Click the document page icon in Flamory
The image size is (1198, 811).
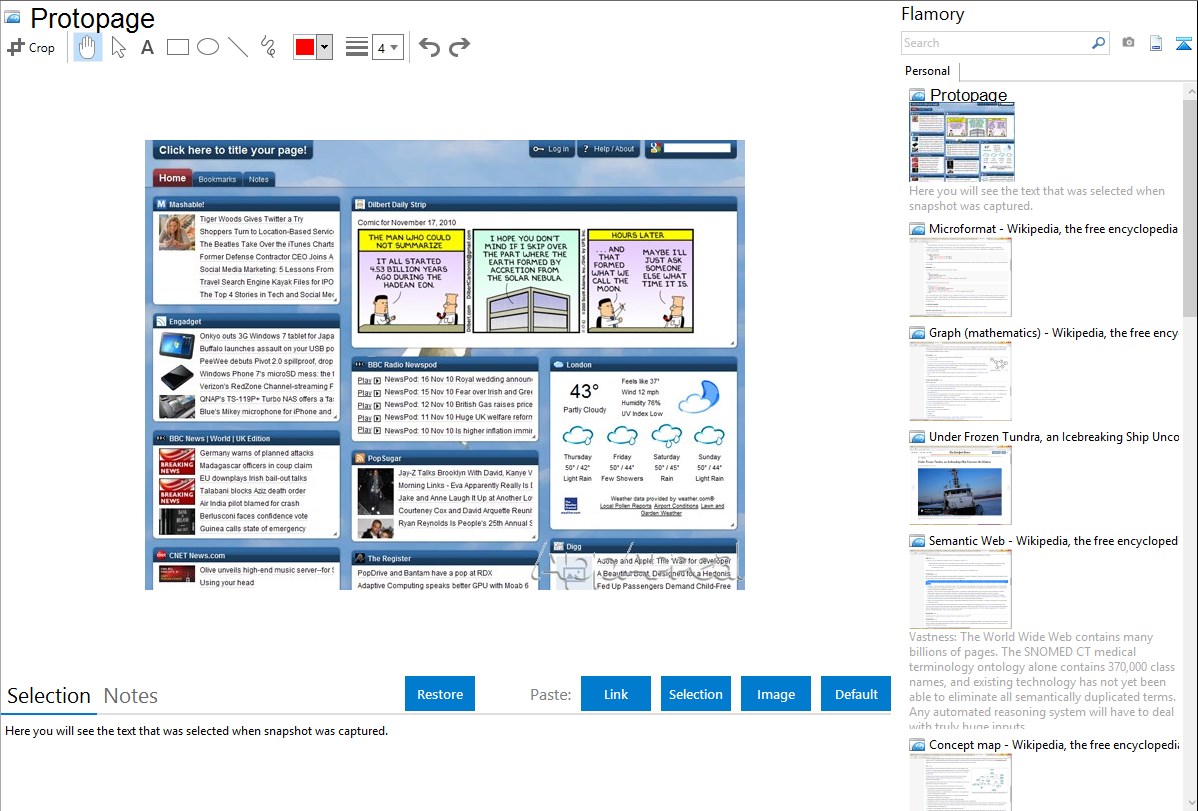(1156, 44)
